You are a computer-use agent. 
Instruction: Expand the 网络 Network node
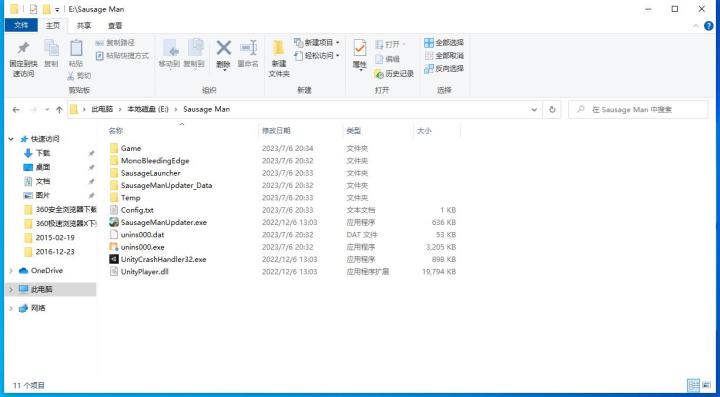(x=11, y=308)
